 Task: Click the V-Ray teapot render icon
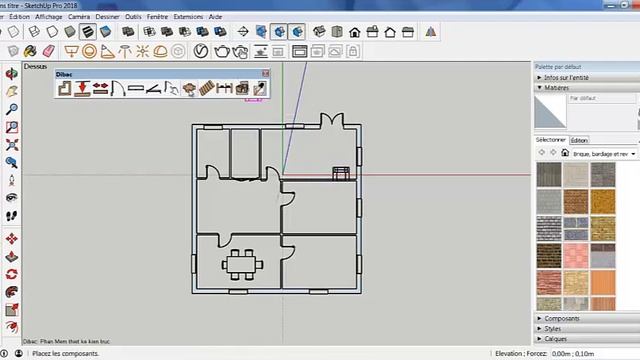tap(222, 52)
